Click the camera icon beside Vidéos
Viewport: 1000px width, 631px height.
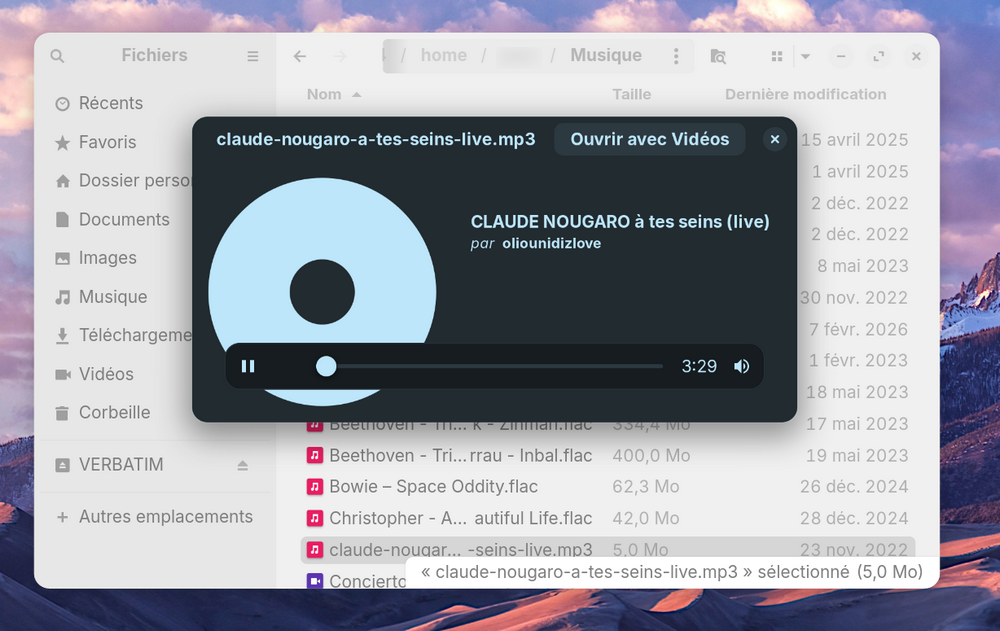[62, 375]
